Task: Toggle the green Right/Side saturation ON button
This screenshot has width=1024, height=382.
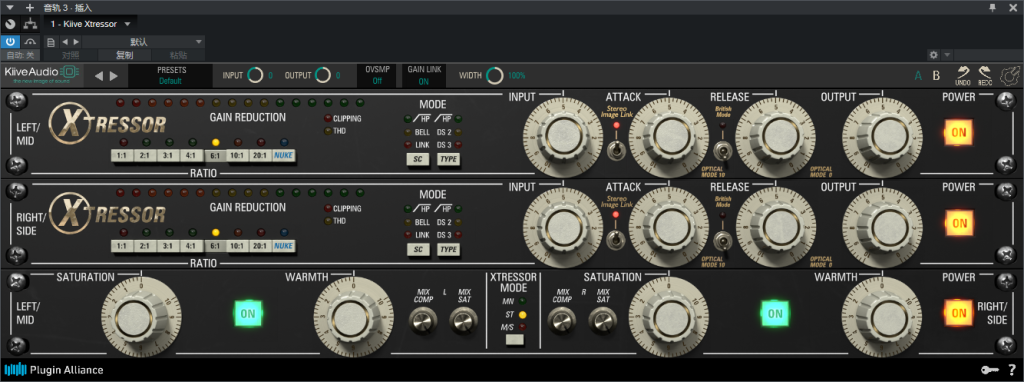Action: pos(775,313)
